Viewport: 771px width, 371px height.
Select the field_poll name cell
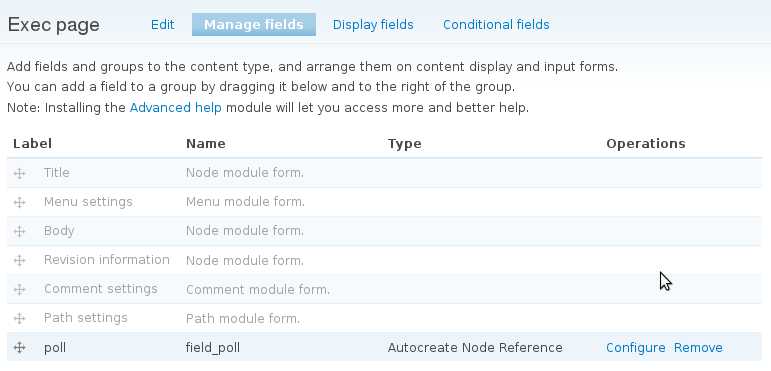(x=213, y=348)
